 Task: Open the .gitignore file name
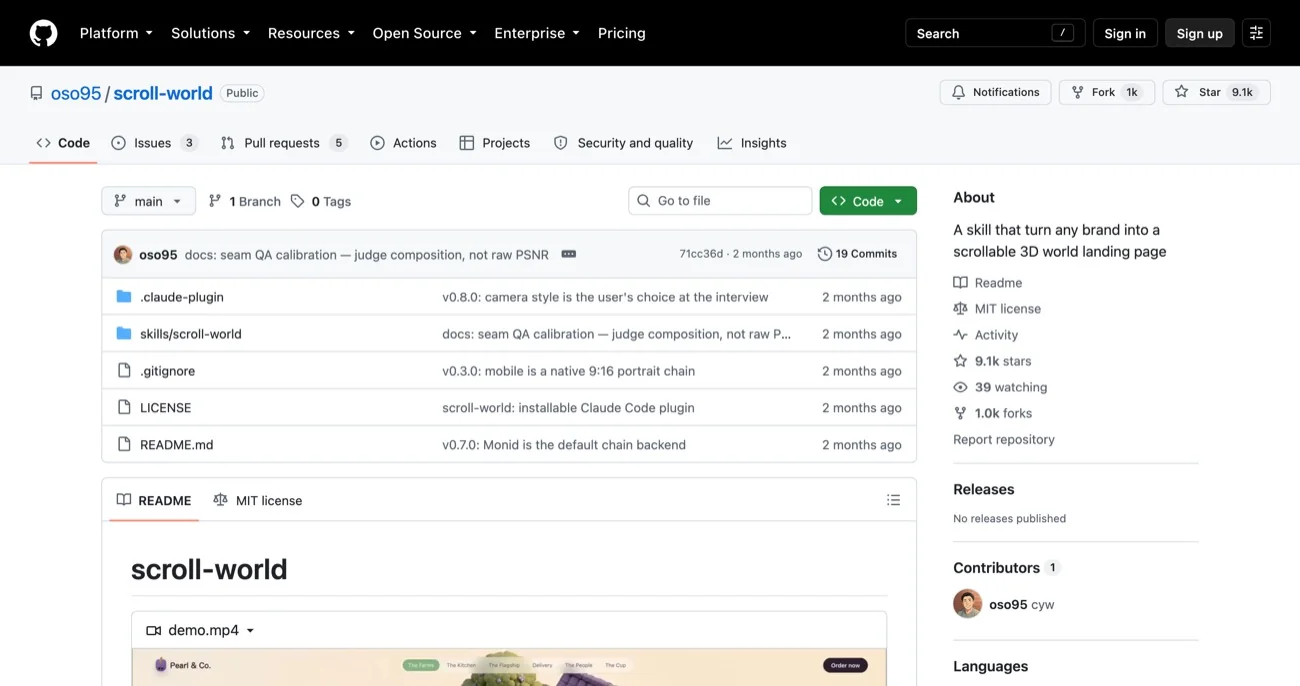click(x=168, y=371)
